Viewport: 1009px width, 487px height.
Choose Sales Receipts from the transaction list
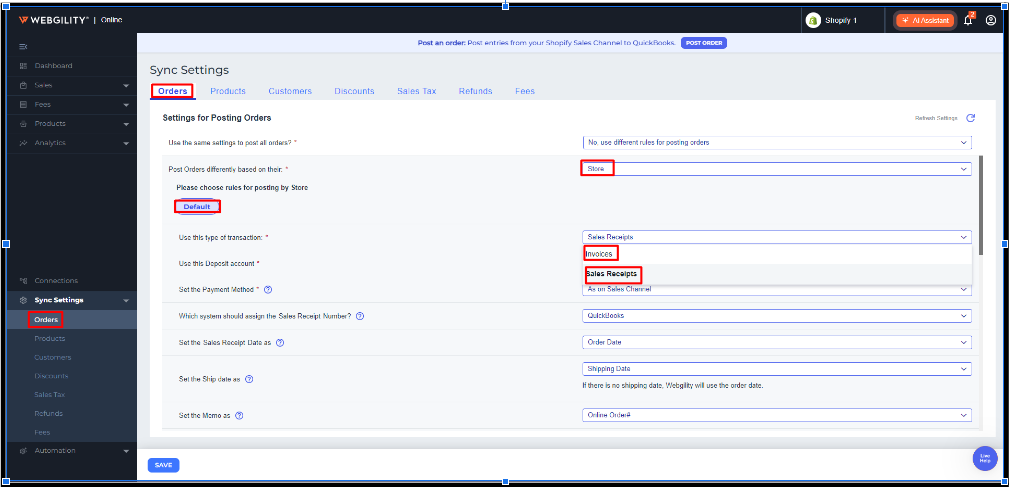(777, 274)
